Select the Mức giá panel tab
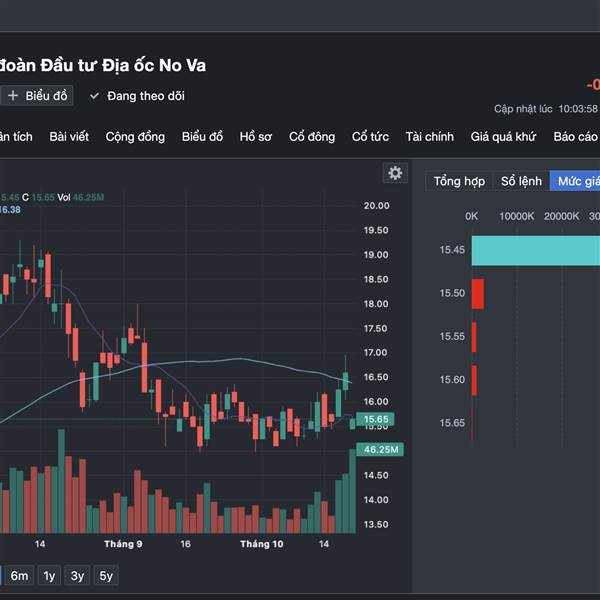Image resolution: width=600 pixels, height=600 pixels. tap(577, 181)
